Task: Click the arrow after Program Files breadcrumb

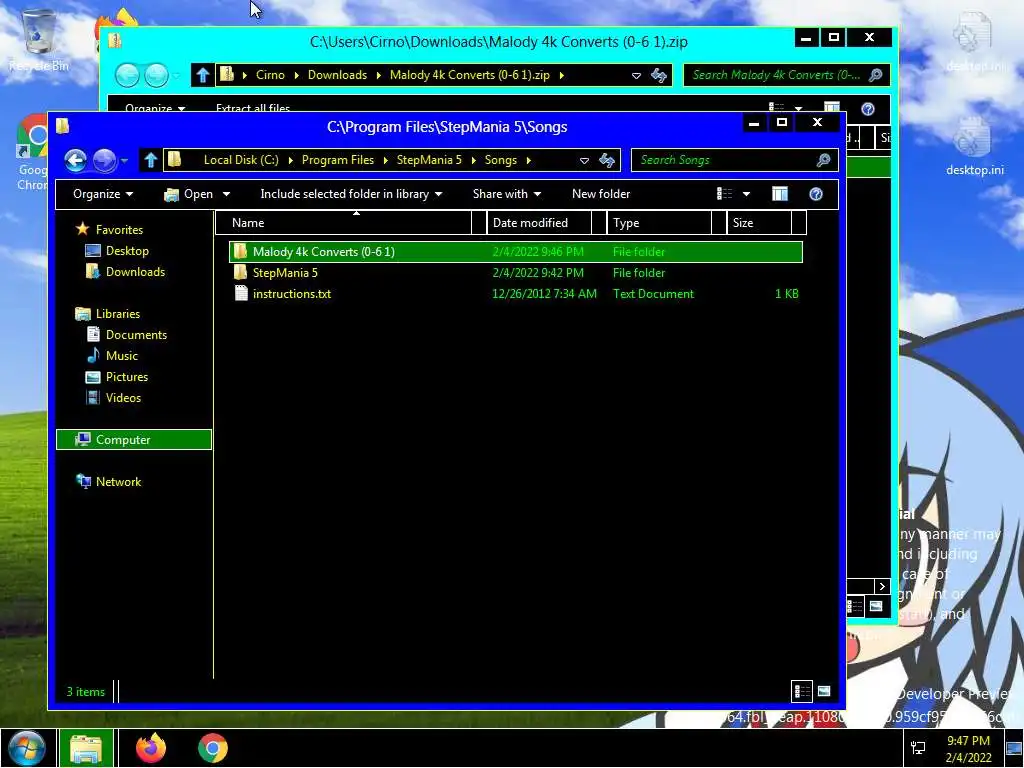Action: click(x=385, y=160)
